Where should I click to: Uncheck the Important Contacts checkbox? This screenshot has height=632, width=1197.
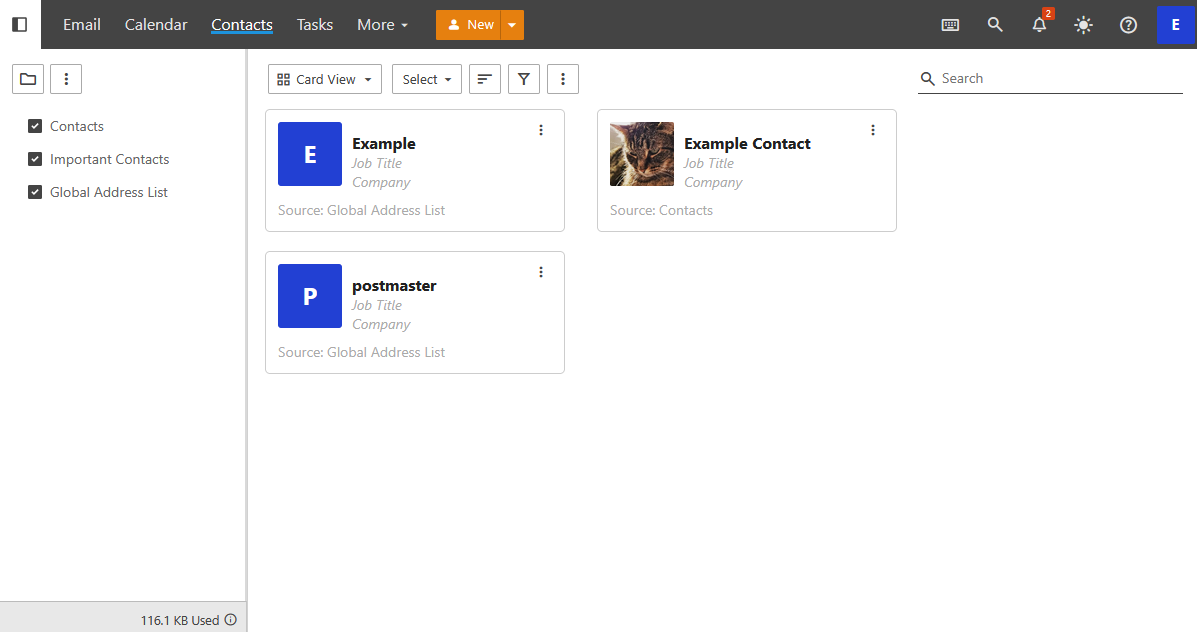click(35, 159)
